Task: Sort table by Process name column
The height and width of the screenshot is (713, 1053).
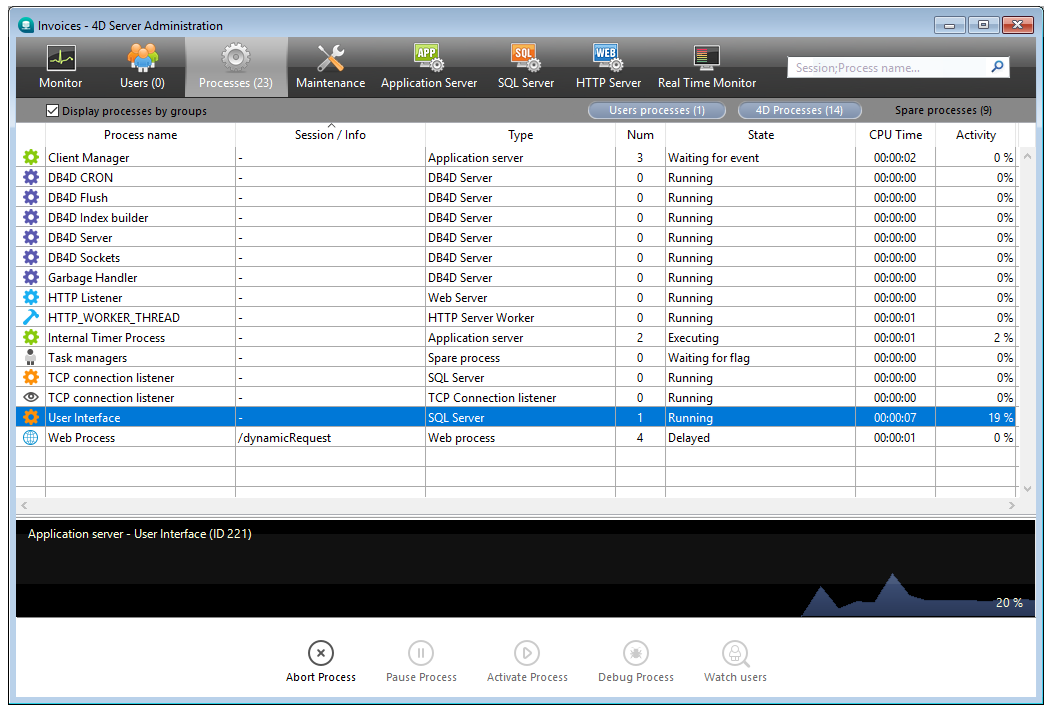Action: tap(140, 135)
